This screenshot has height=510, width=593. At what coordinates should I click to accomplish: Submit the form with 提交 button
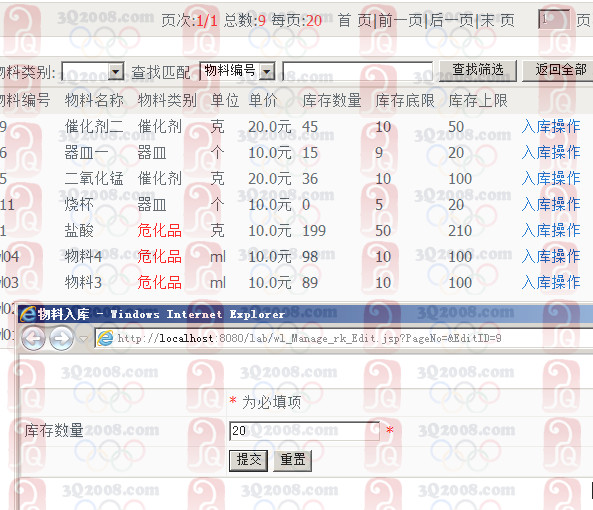pyautogui.click(x=248, y=460)
